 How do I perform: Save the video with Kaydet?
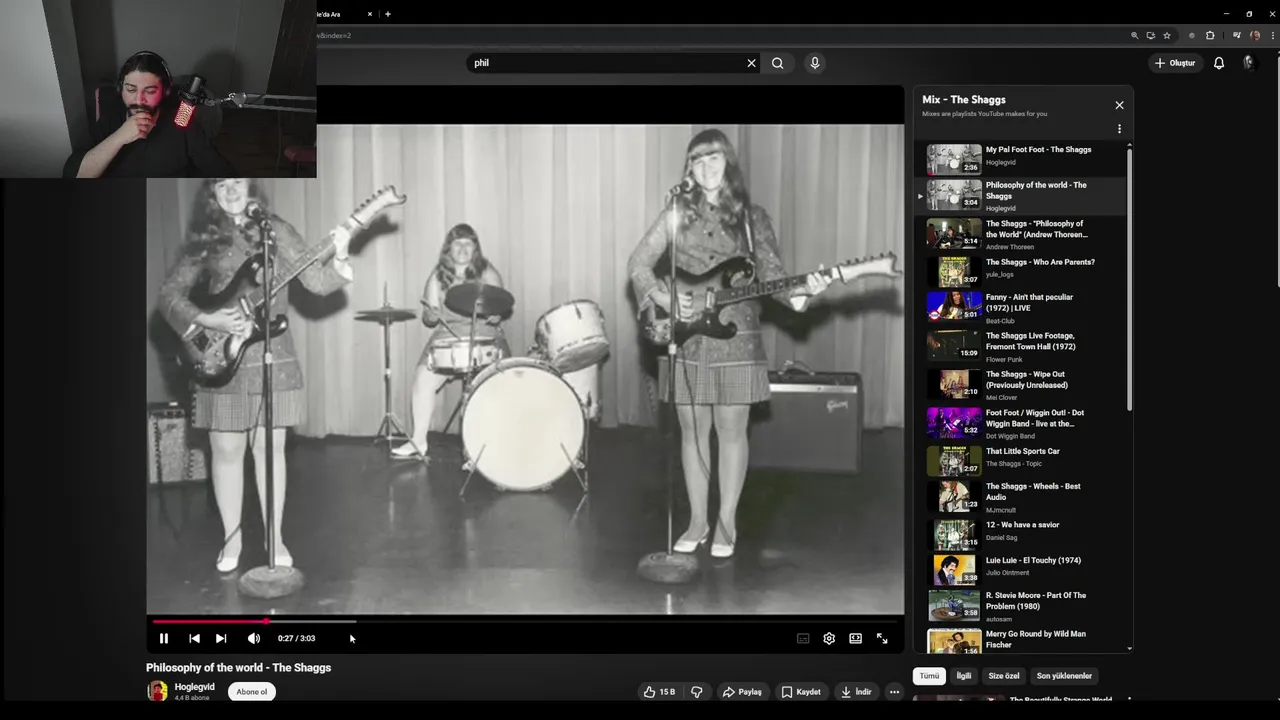(801, 692)
